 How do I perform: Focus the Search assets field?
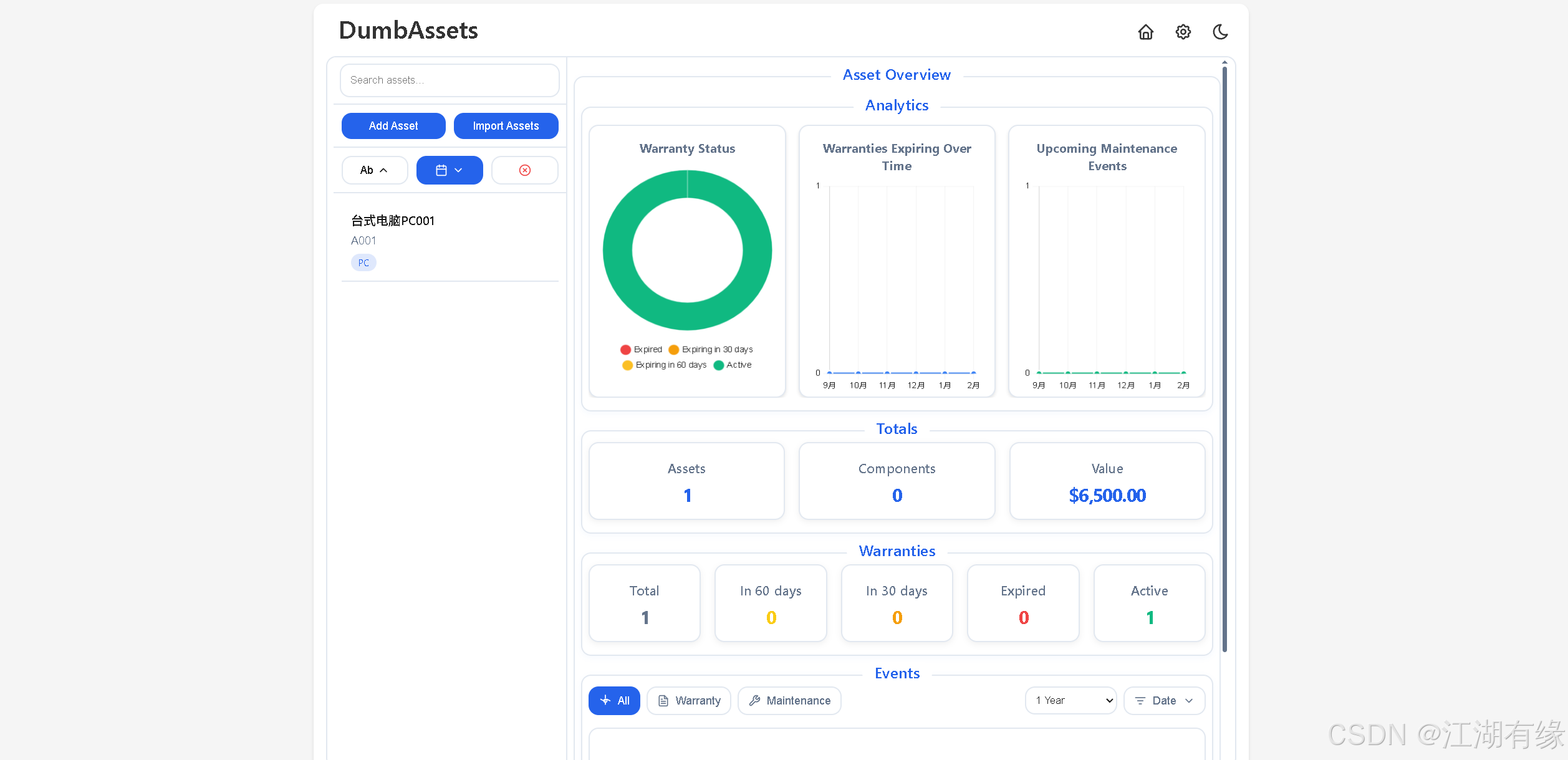coord(449,80)
